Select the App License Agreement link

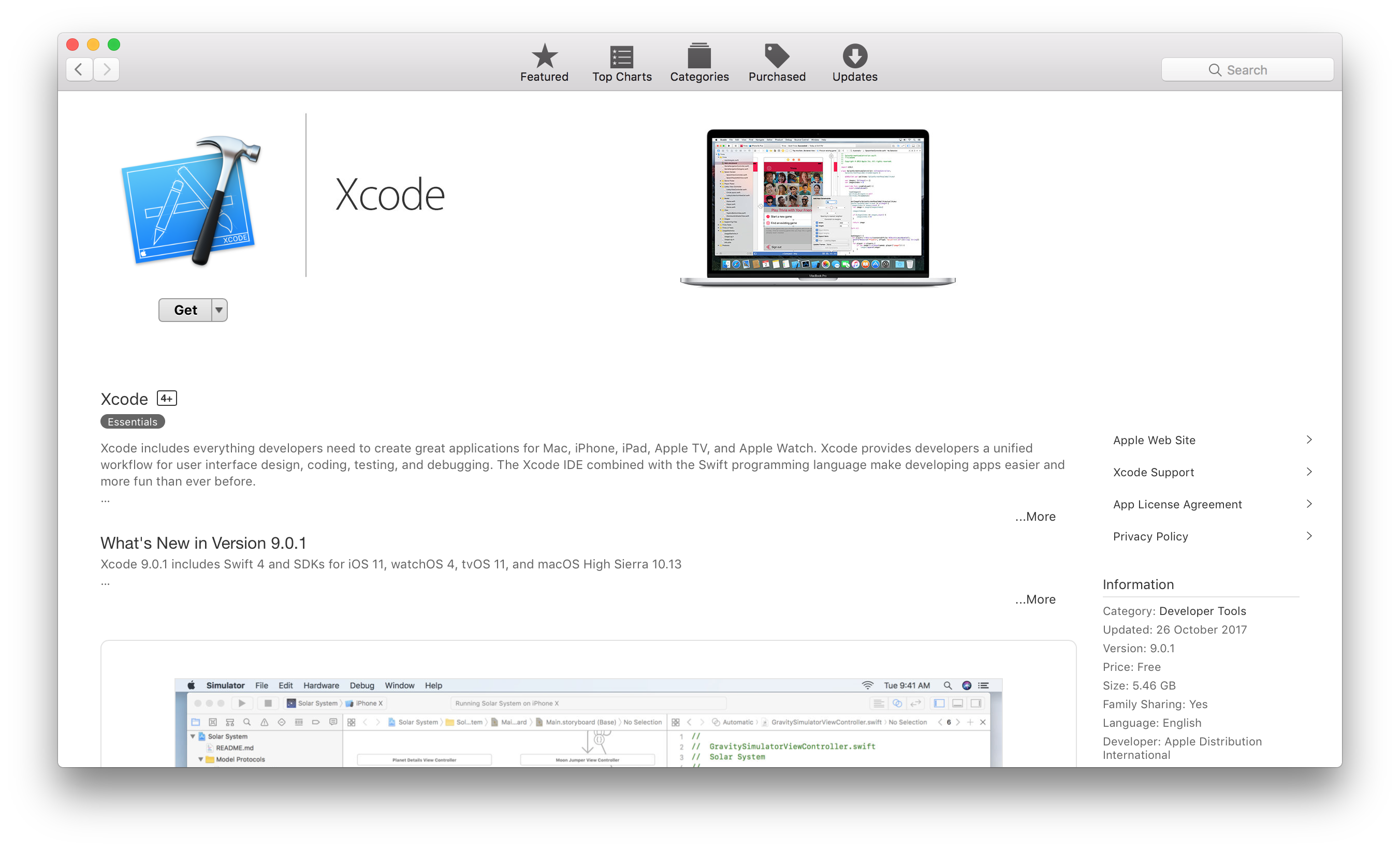tap(1177, 504)
